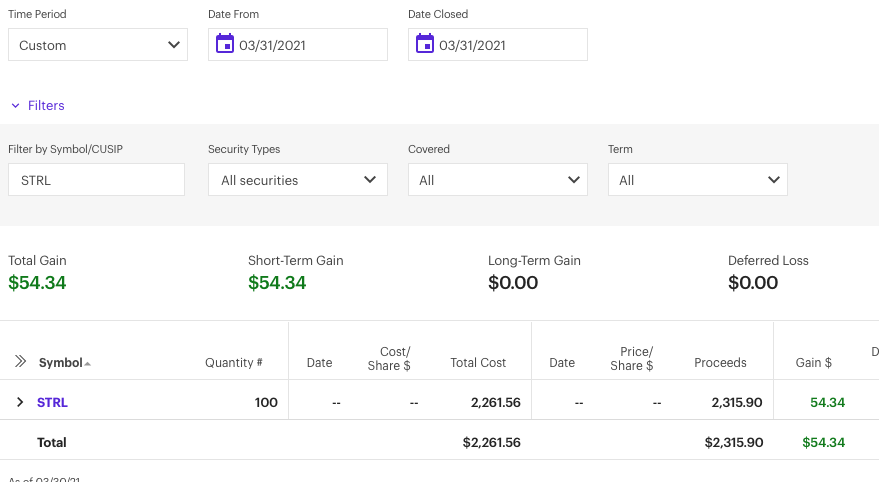879x482 pixels.
Task: Open the Time Period dropdown
Action: pyautogui.click(x=98, y=45)
